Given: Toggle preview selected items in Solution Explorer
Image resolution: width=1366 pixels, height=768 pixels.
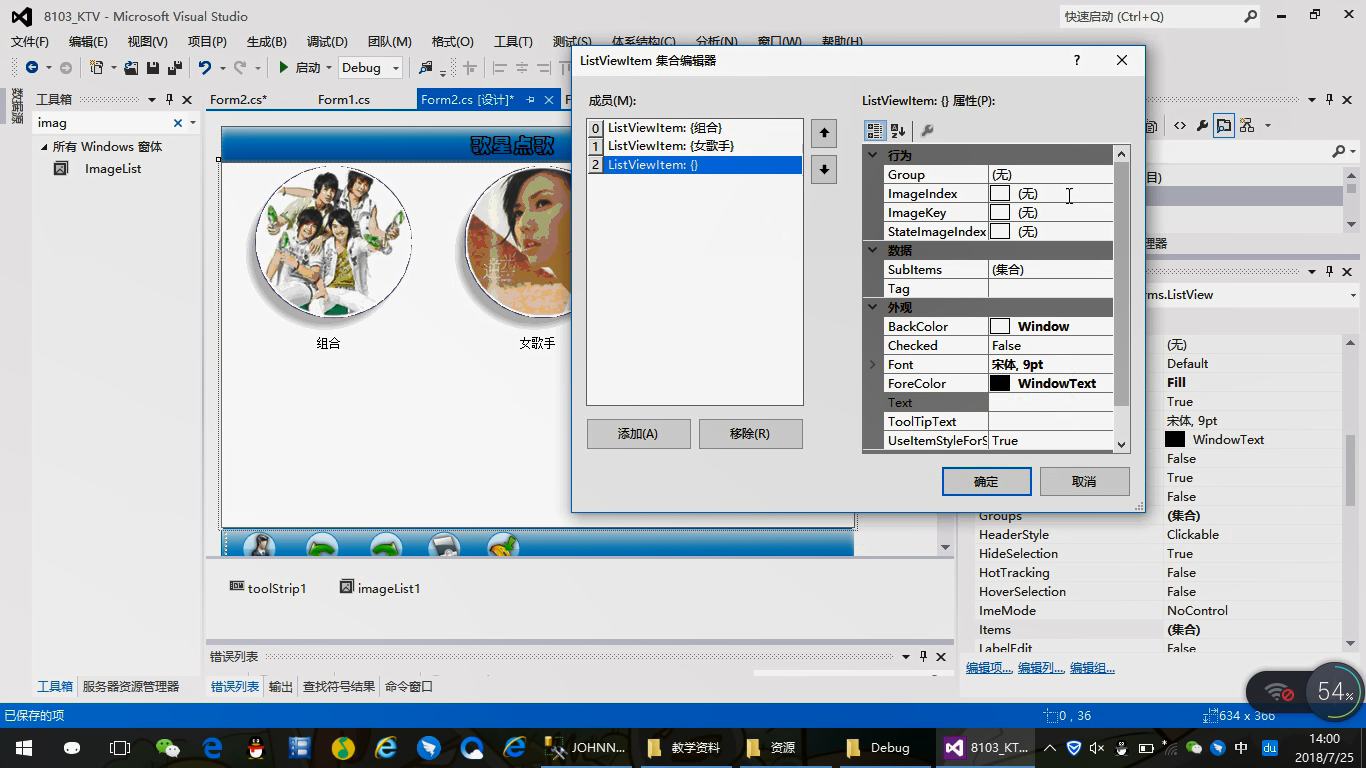Looking at the screenshot, I should 1224,126.
